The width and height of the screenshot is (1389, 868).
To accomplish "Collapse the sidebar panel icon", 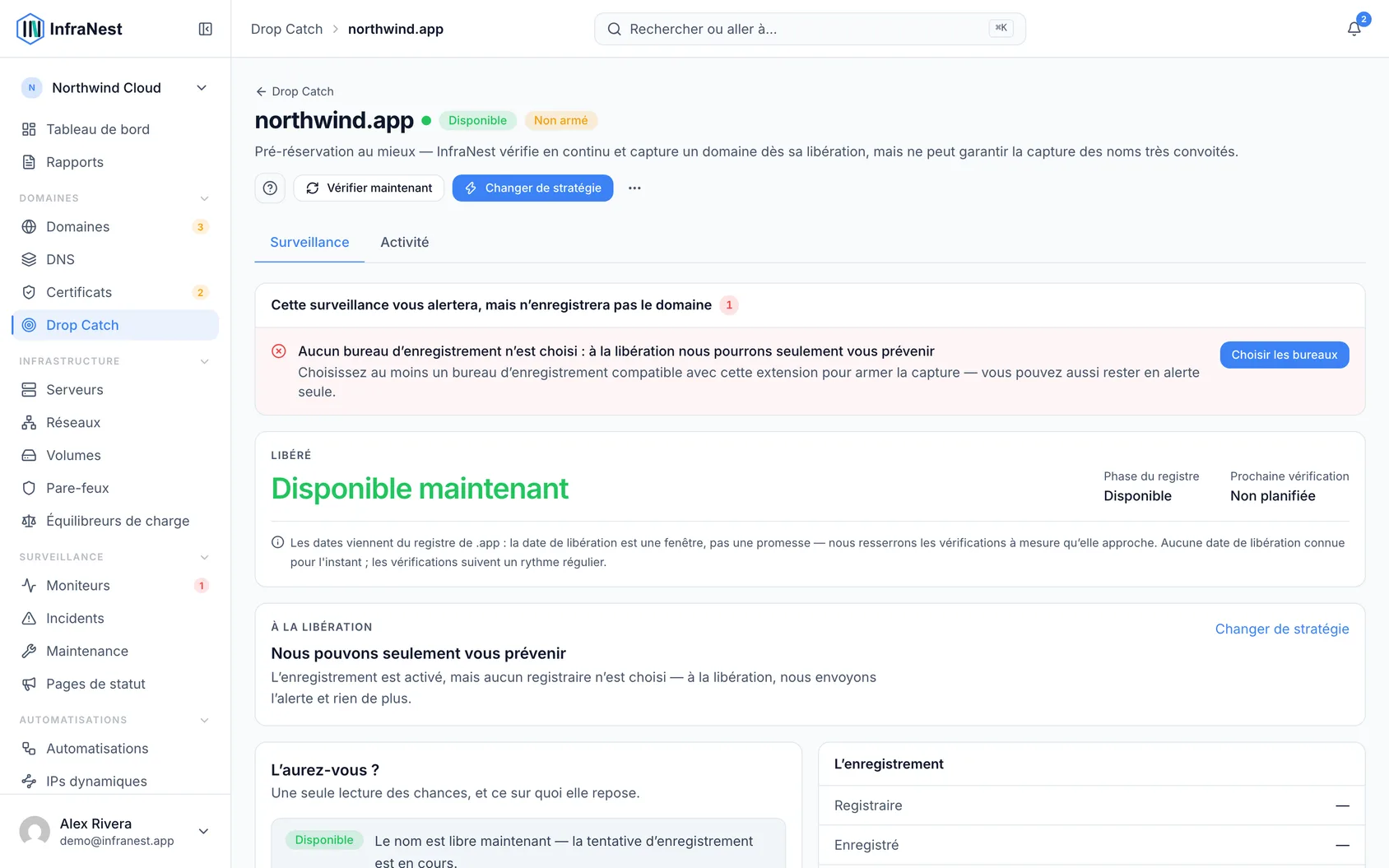I will click(x=206, y=29).
